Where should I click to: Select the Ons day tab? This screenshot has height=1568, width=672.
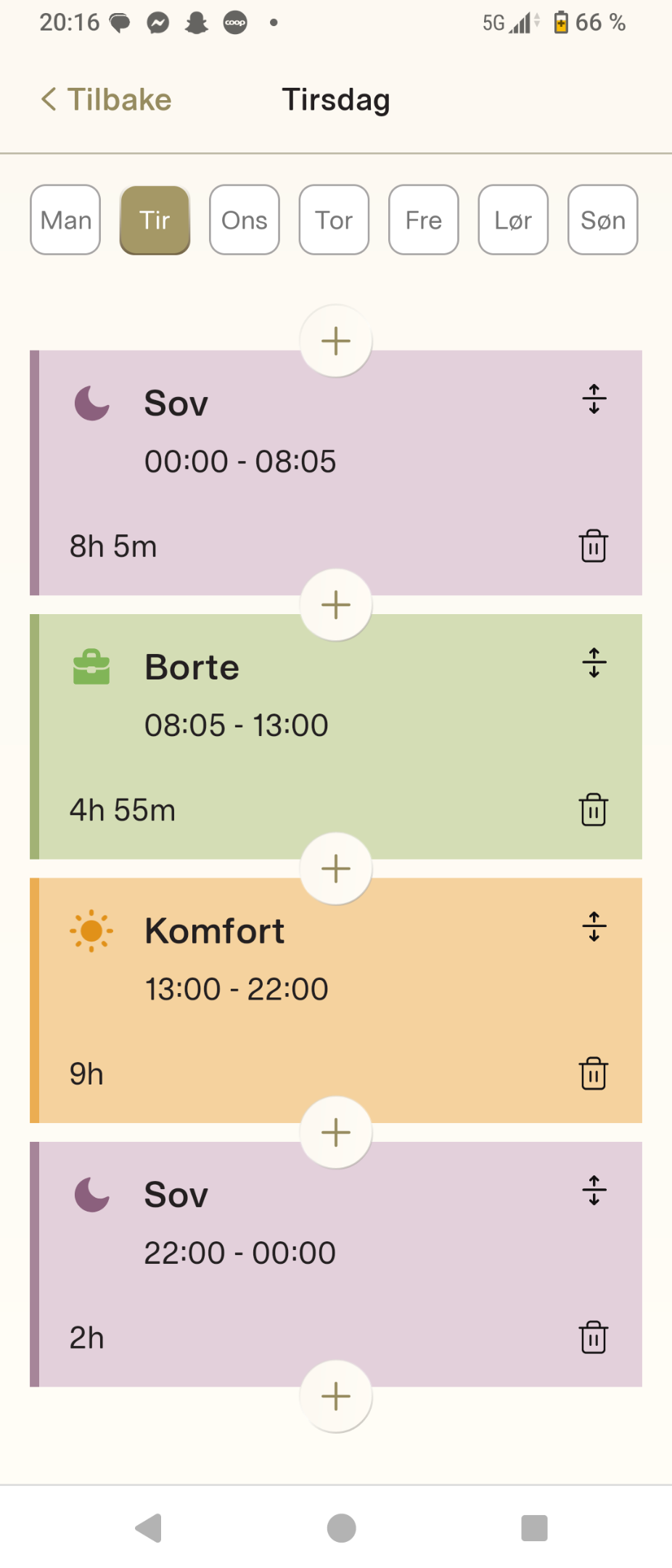tap(245, 220)
